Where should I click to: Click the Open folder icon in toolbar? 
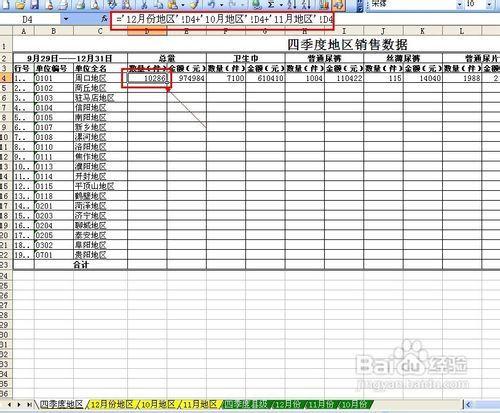[20, 4]
